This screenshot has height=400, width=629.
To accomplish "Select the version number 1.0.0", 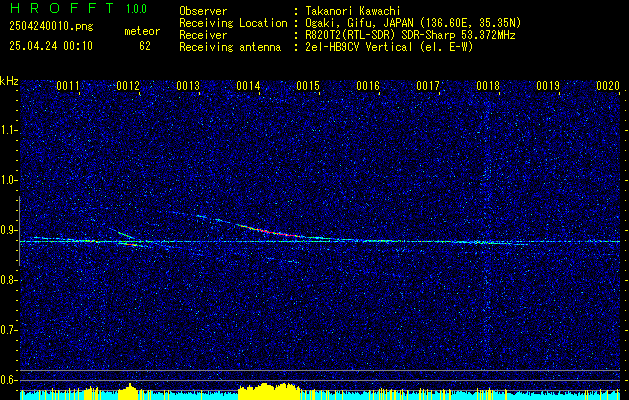I will 136,8.
